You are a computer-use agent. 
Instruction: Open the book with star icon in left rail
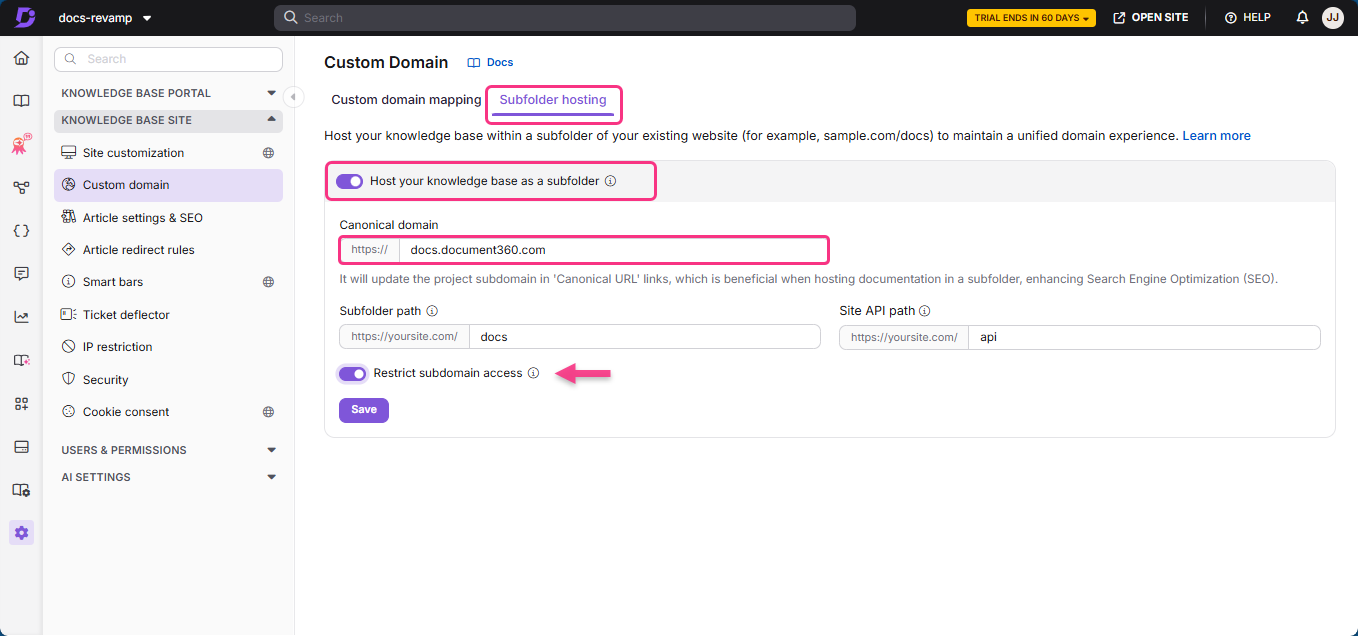click(x=21, y=360)
